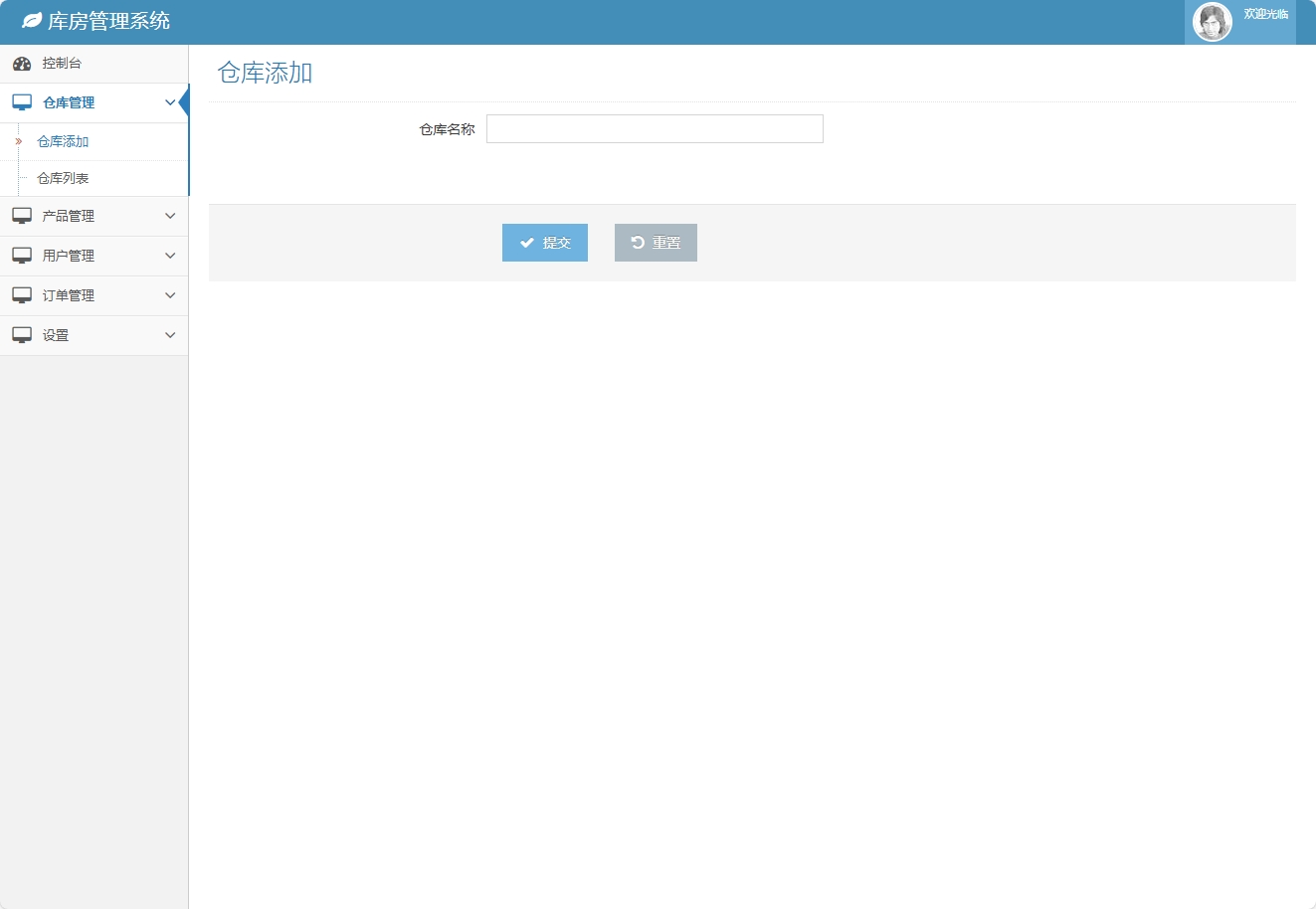Click the monitor icon beside 设置
Viewport: 1316px width, 909px height.
tap(21, 335)
